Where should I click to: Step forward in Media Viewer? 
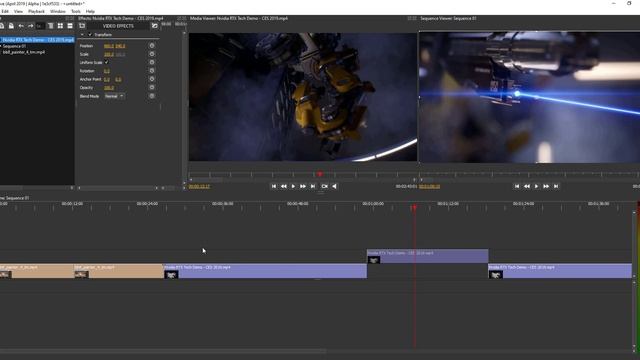tap(303, 186)
